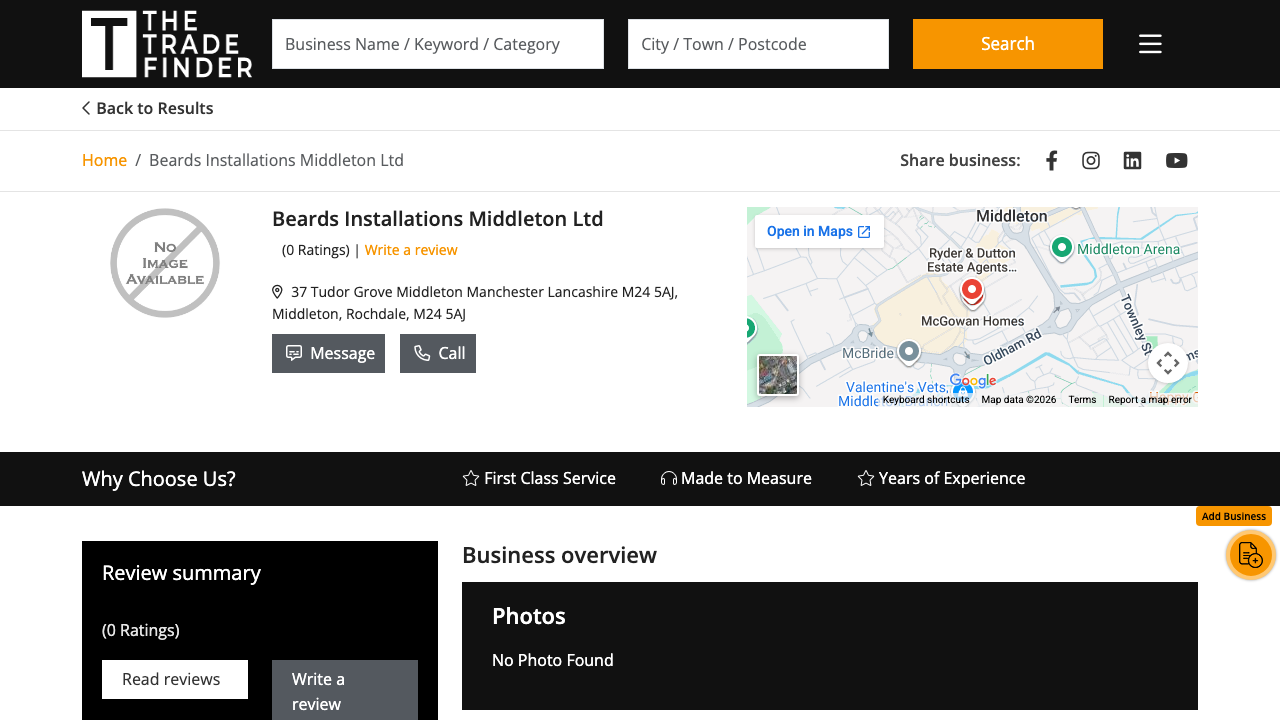Open the YouTube share icon

tap(1176, 160)
